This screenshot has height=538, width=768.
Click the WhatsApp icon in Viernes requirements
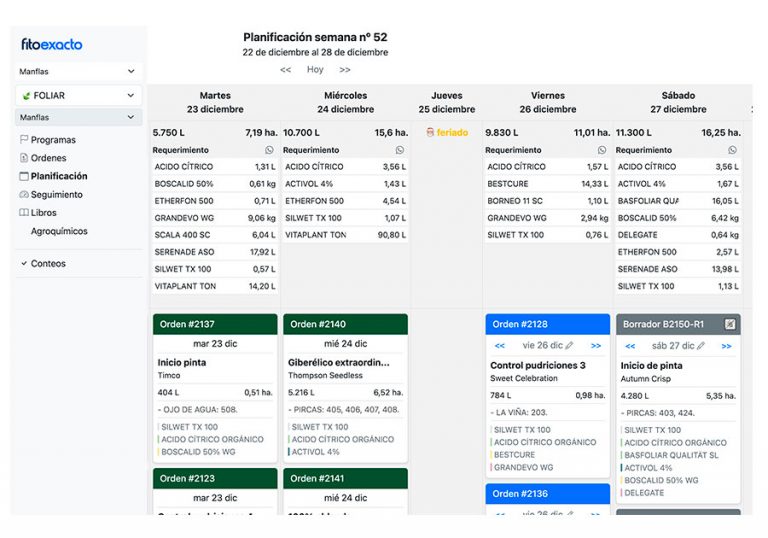click(x=603, y=150)
